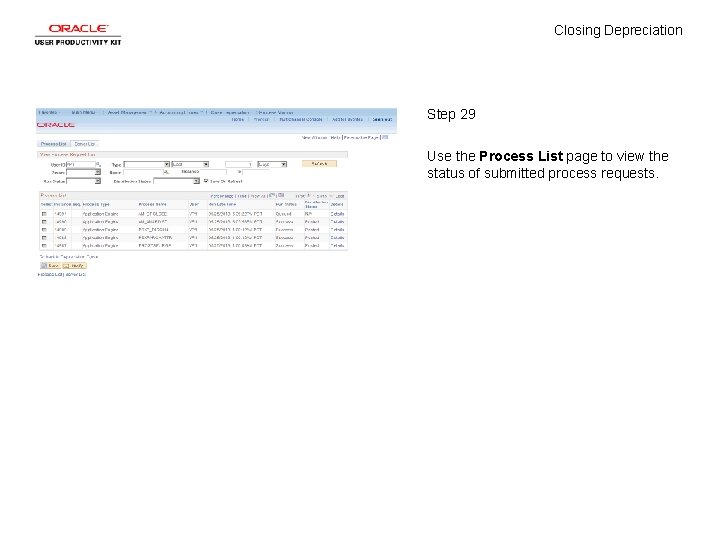720x540 pixels.
Task: Click the New Window link
Action: (315, 137)
